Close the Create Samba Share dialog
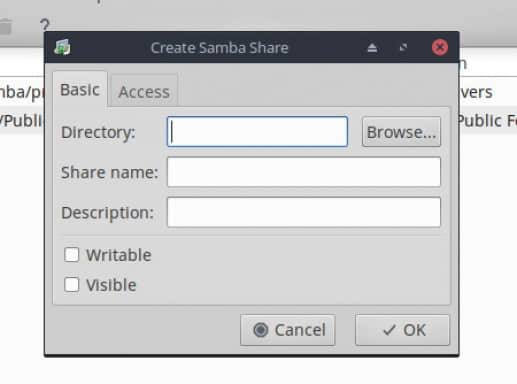 (x=440, y=47)
